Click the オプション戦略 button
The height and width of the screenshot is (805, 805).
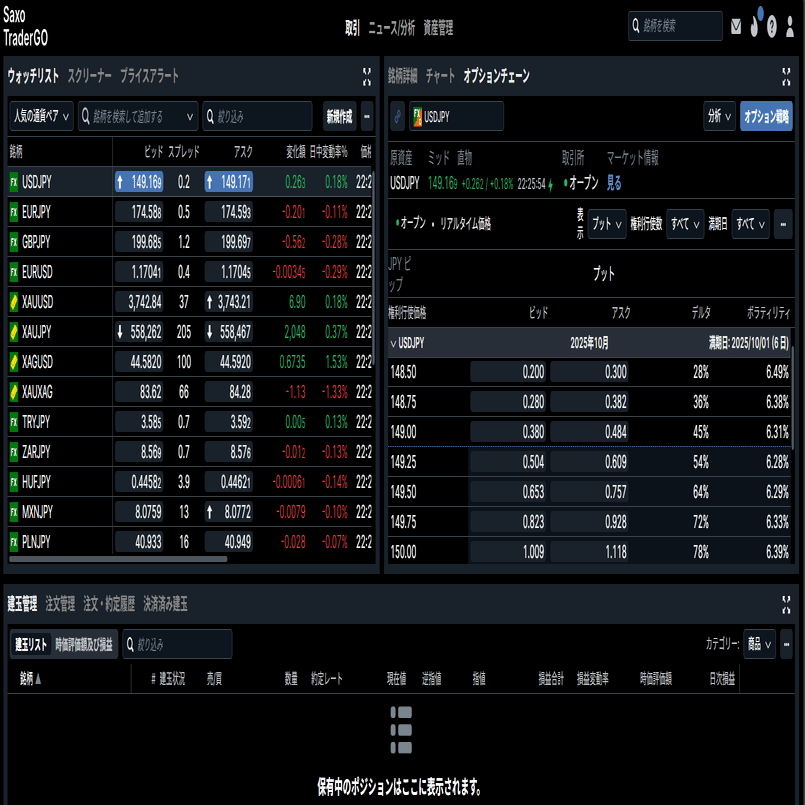pyautogui.click(x=766, y=116)
